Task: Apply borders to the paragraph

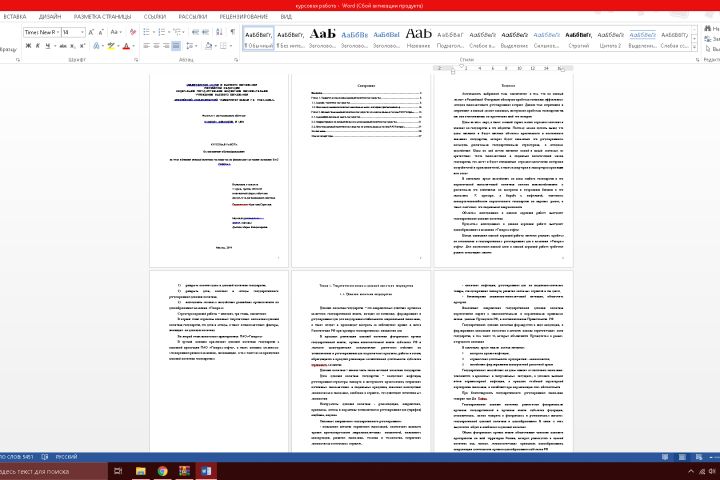Action: click(223, 46)
